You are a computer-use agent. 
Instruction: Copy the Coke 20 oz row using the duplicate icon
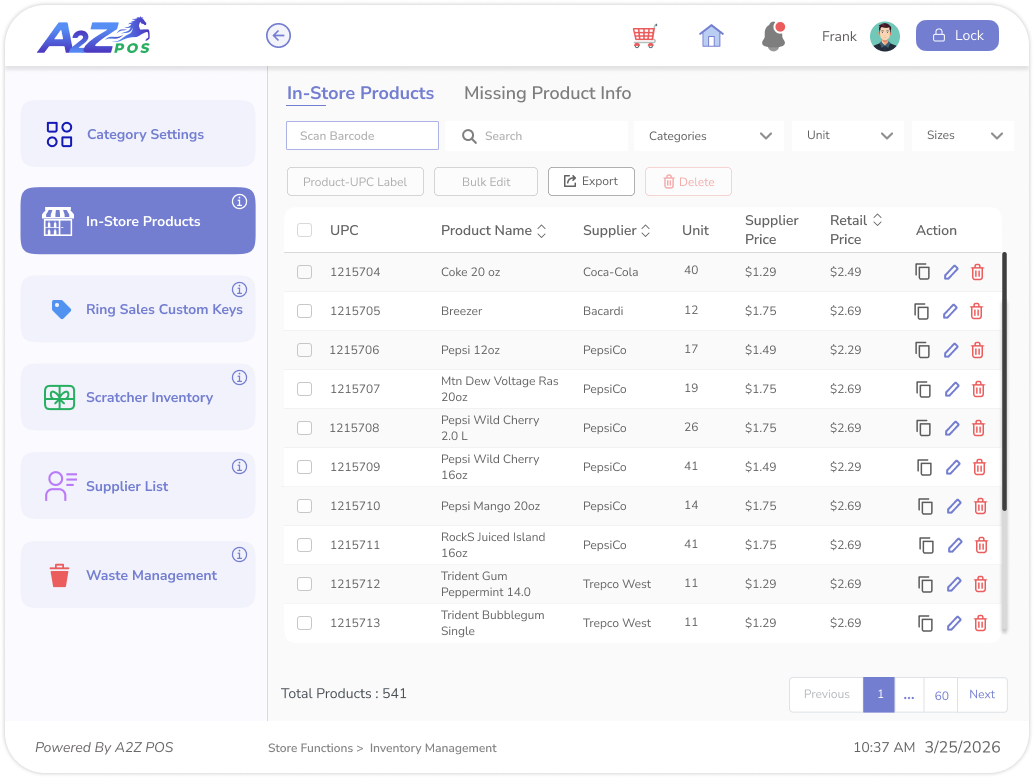click(x=924, y=272)
